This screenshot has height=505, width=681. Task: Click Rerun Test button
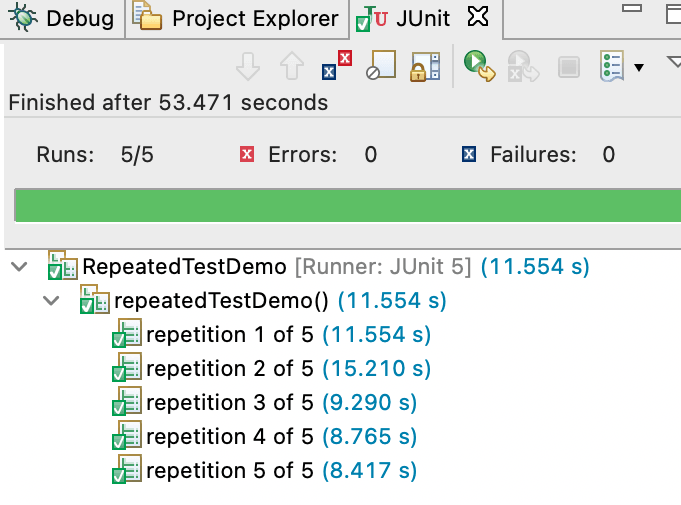(479, 66)
